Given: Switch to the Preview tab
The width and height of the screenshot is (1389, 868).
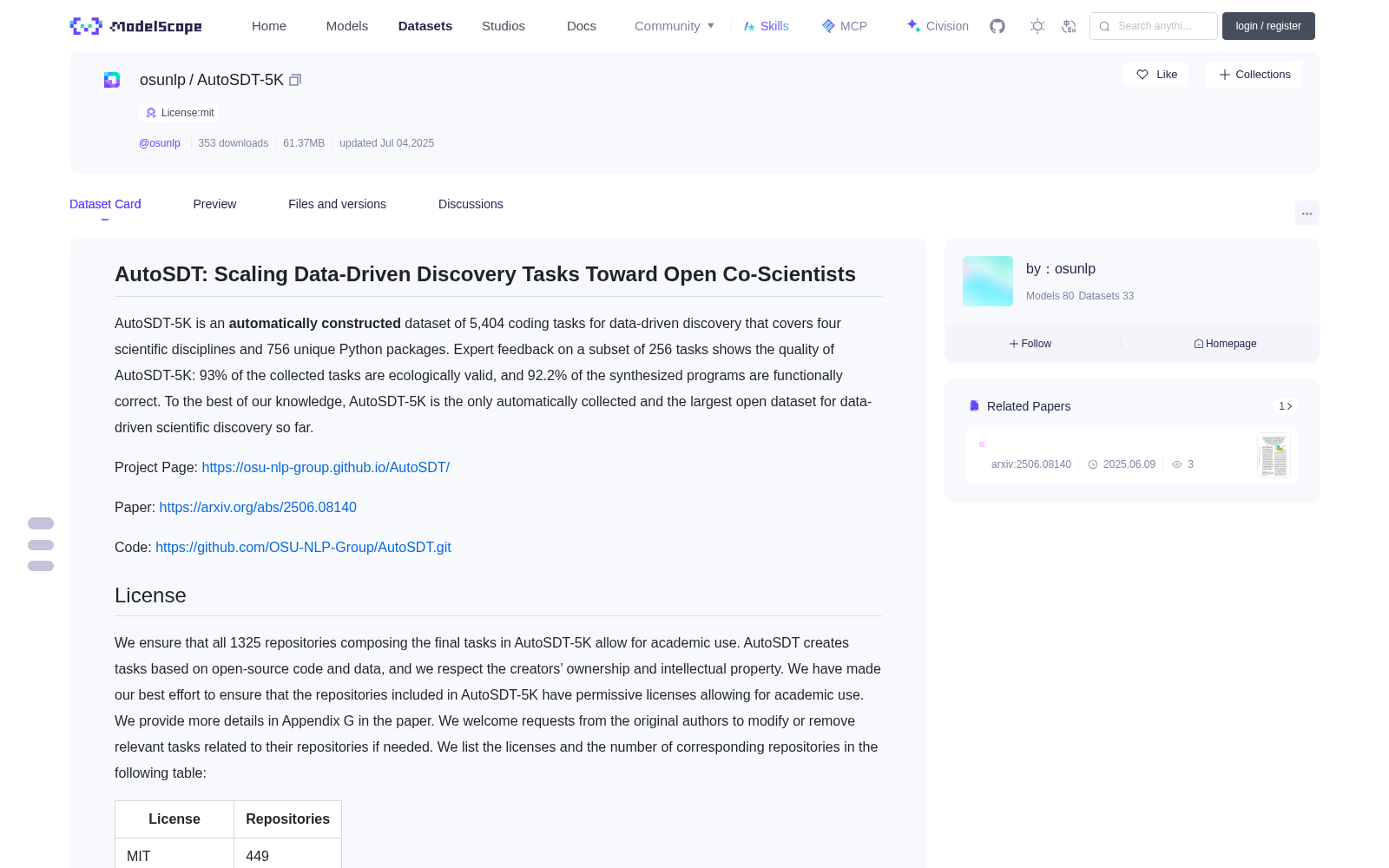Looking at the screenshot, I should [214, 204].
